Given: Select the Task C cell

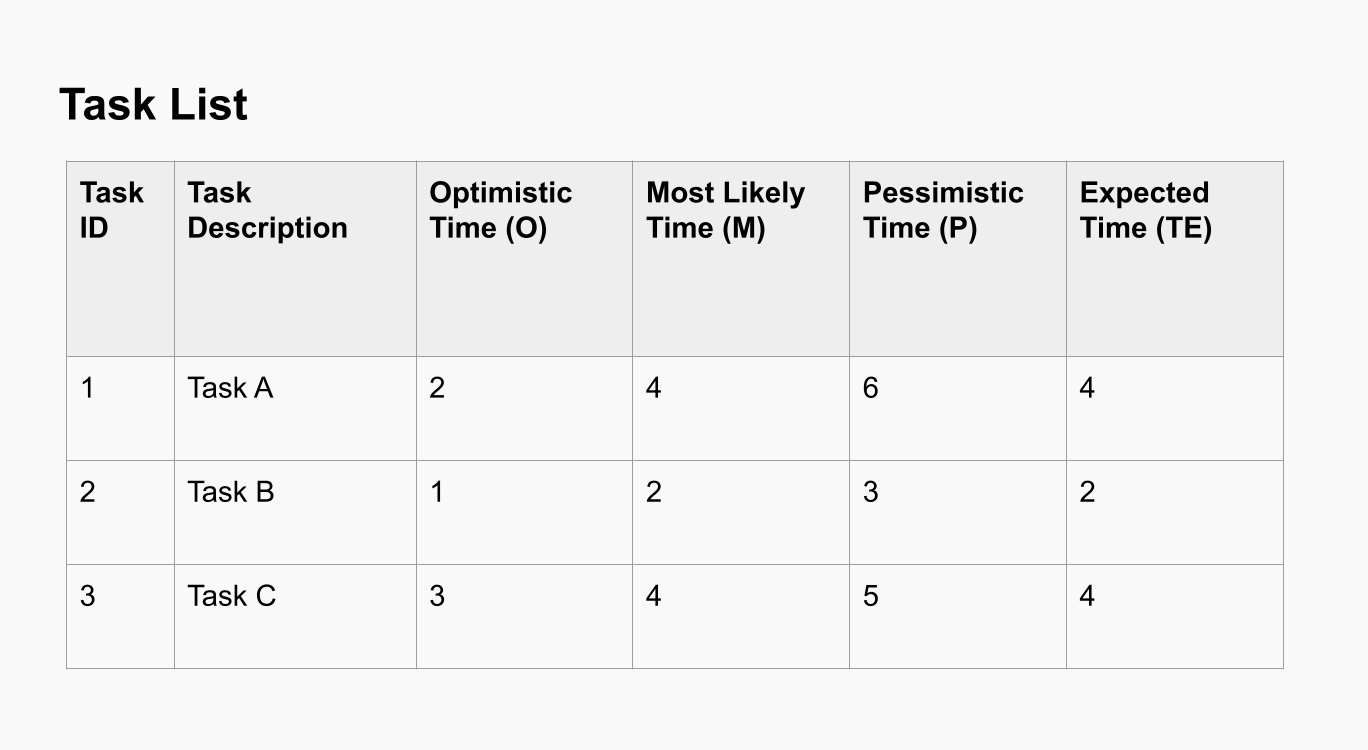Looking at the screenshot, I should point(231,596).
